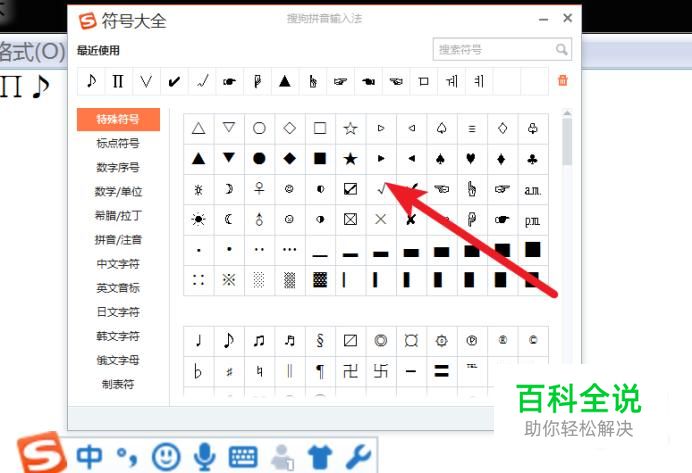692x473 pixels.
Task: Open the soft keyboard icon
Action: point(243,457)
